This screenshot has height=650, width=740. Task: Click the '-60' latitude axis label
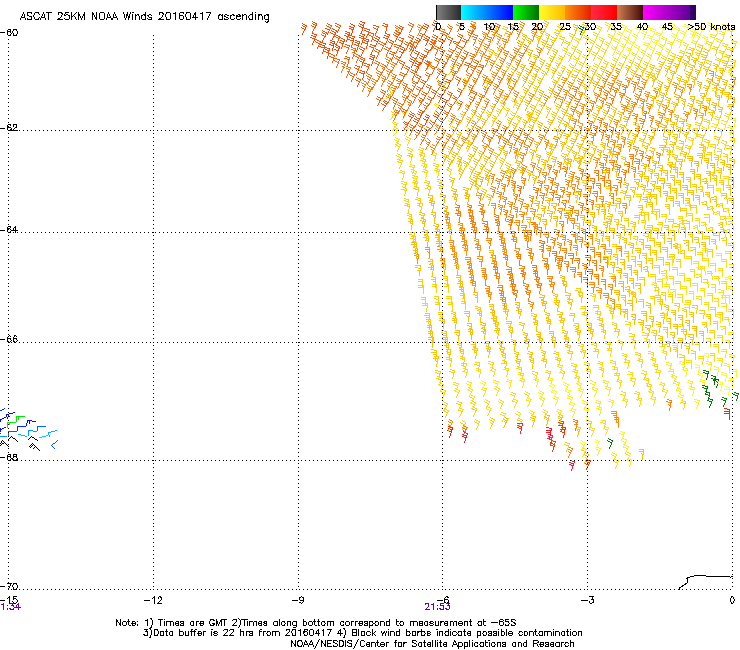click(9, 33)
